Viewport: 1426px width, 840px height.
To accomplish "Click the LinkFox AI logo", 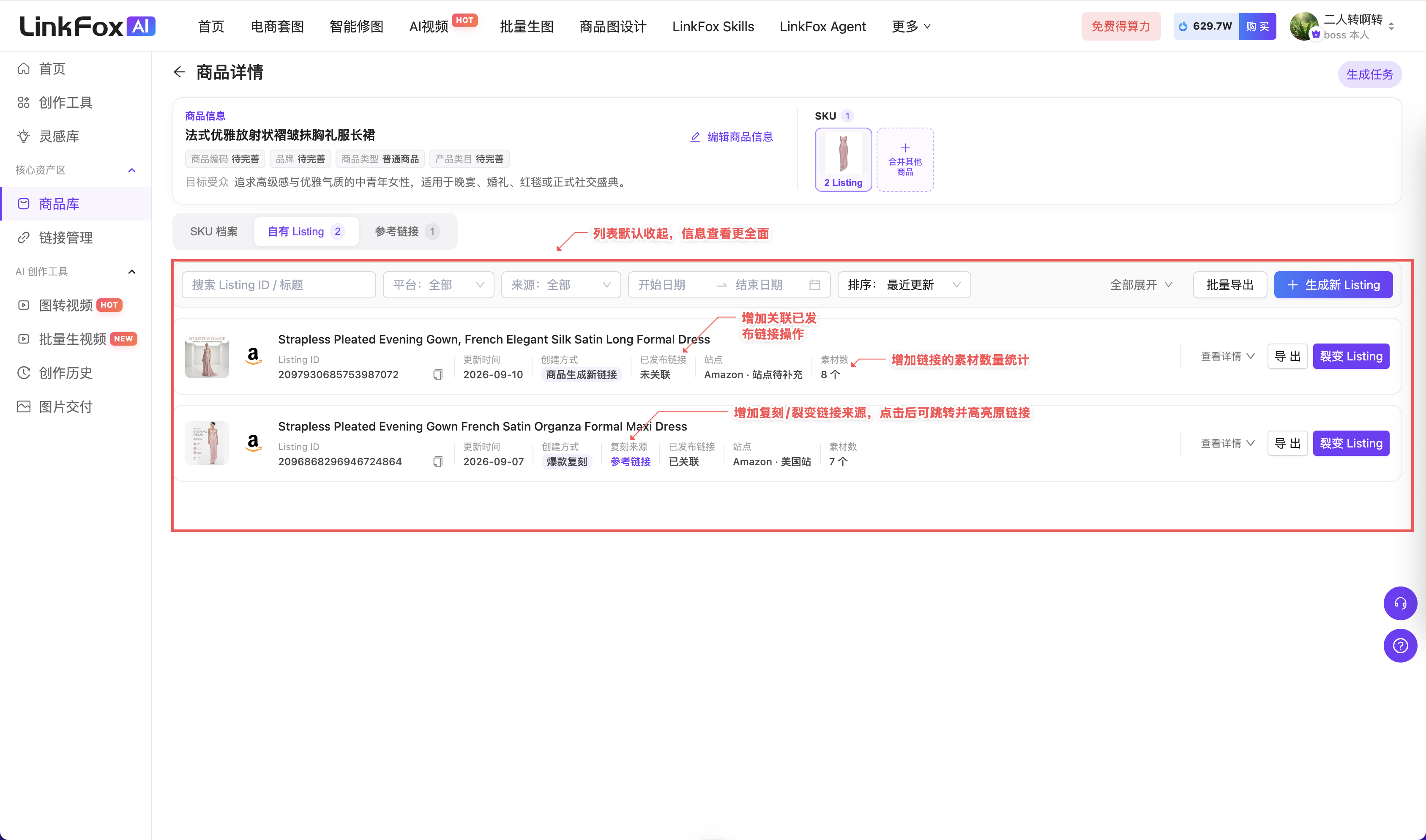I will 88,26.
